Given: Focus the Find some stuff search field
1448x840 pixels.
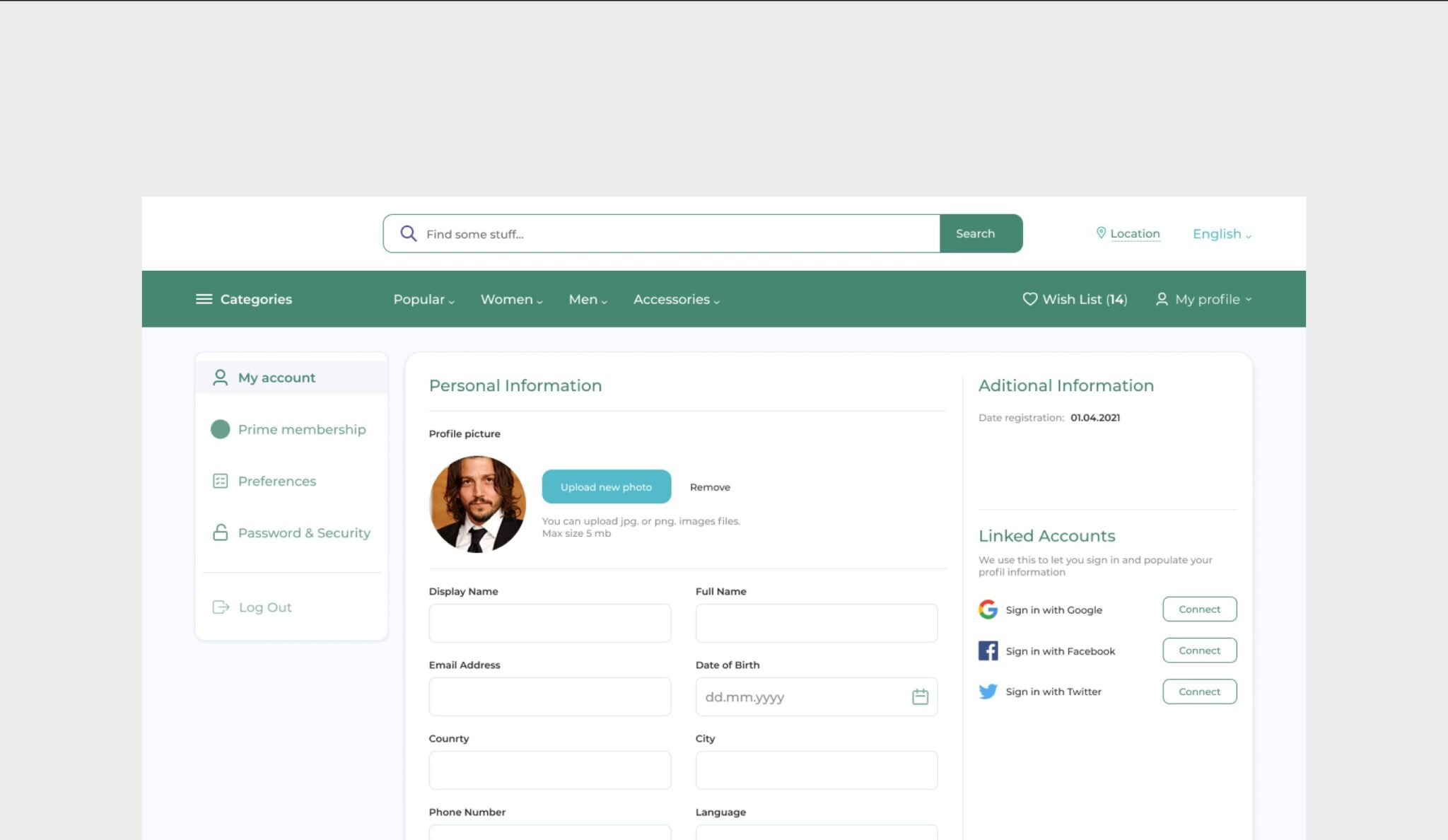Looking at the screenshot, I should [661, 233].
